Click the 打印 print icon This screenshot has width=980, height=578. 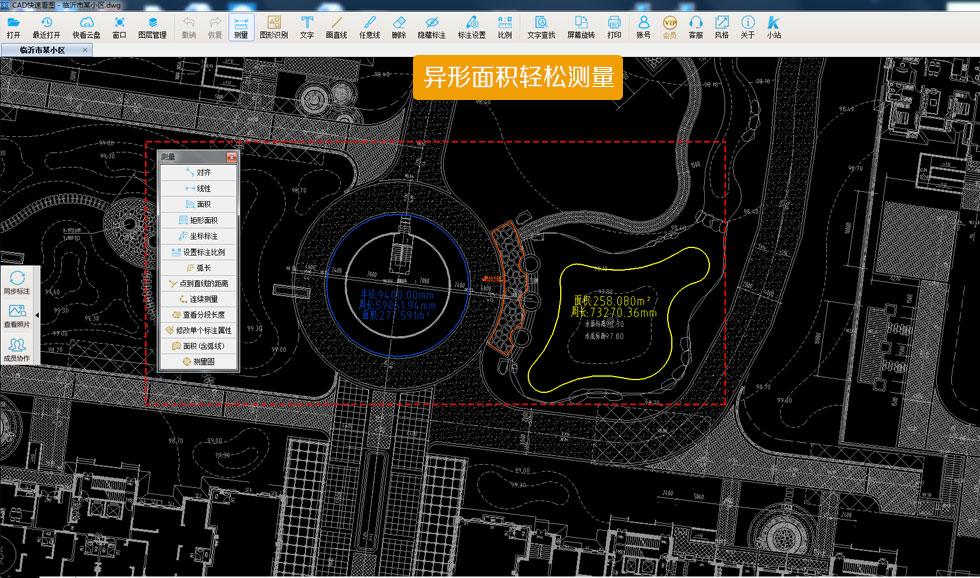point(614,26)
